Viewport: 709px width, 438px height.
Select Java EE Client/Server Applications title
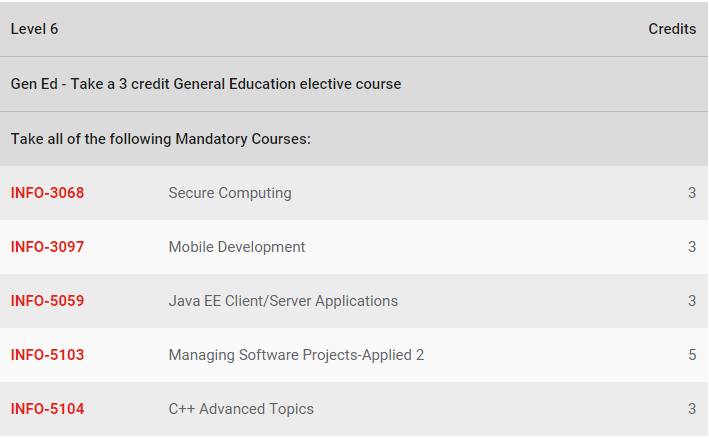(x=284, y=301)
